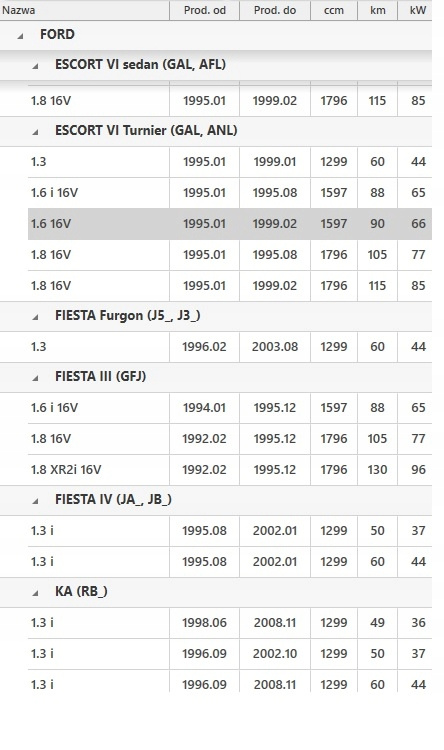Collapse FIESTA IV (JA_, JB_) group

(35, 501)
